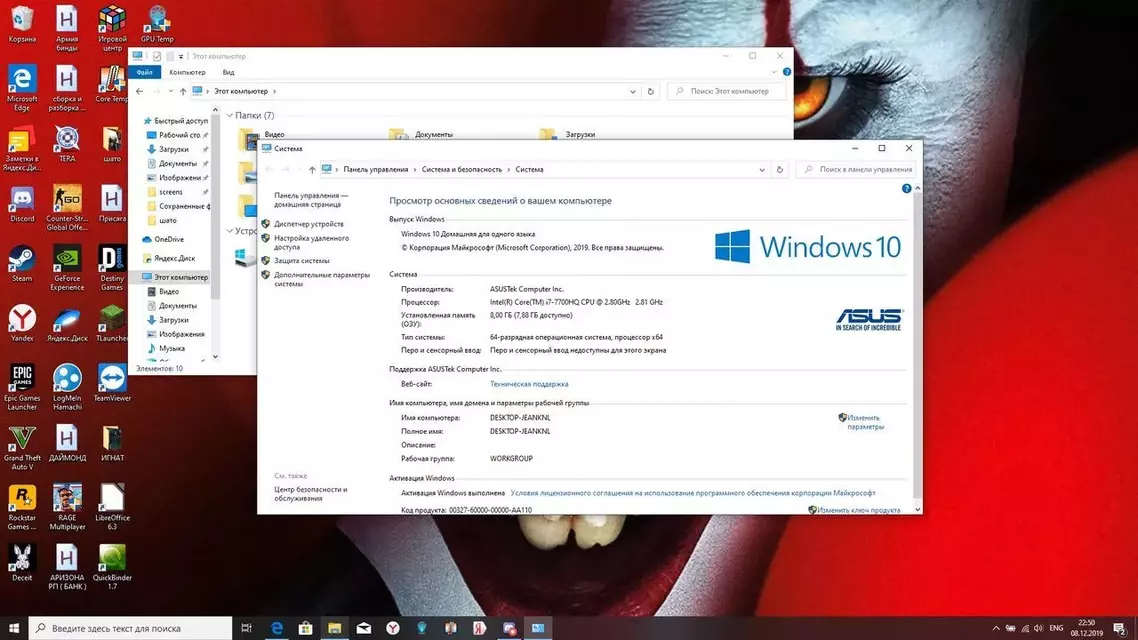This screenshot has width=1138, height=640.
Task: Open Microsoft license terms link
Action: (x=692, y=493)
